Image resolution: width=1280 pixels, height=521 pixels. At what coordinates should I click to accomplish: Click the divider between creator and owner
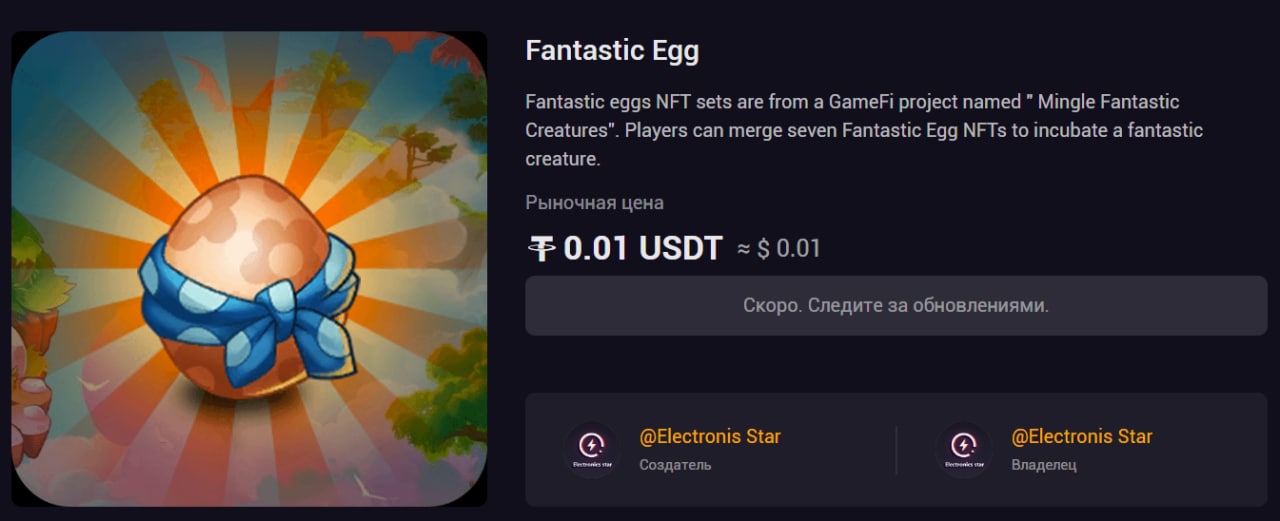click(x=896, y=450)
